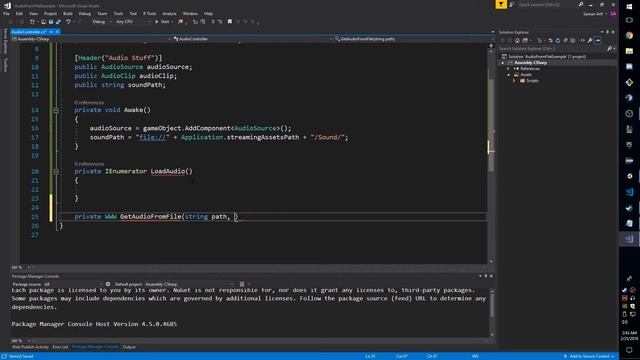Click the references lens above Awake
This screenshot has width=640, height=360.
[89, 102]
